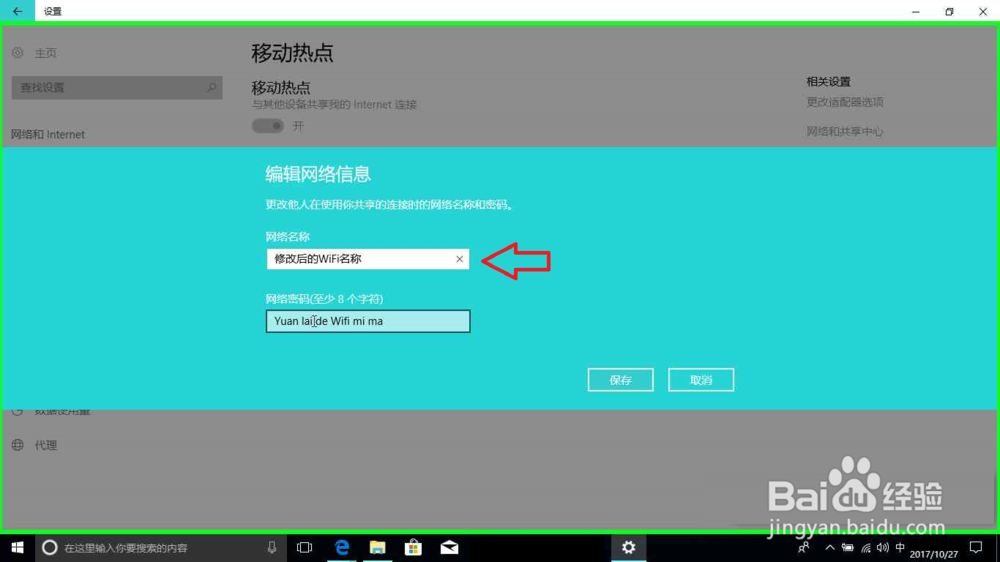Launch Microsoft Edge from the taskbar
Viewport: 1000px width, 562px height.
pos(342,547)
